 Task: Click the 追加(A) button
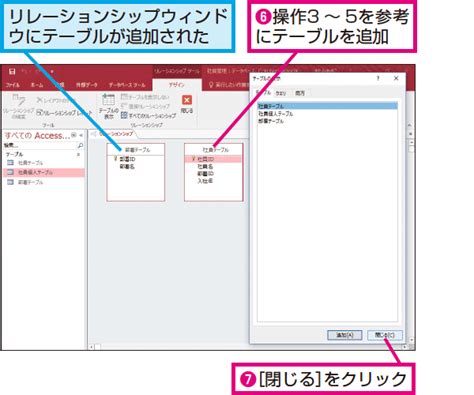point(345,335)
